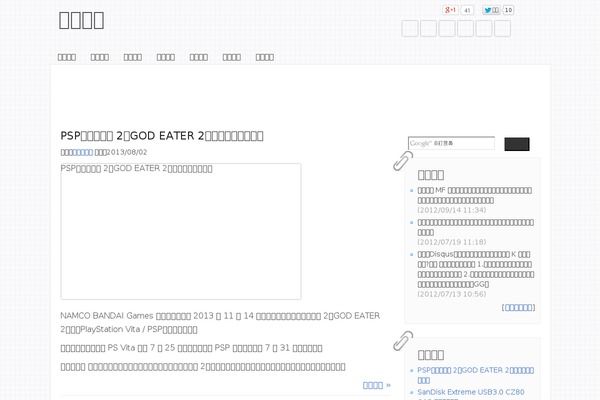This screenshot has height=400, width=600.
Task: Open the comment dated 2012/07/19 11:18
Action: coord(476,227)
